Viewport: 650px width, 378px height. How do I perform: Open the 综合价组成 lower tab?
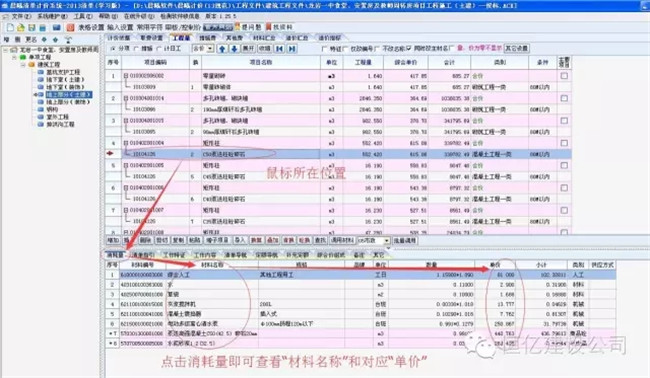pyautogui.click(x=331, y=254)
